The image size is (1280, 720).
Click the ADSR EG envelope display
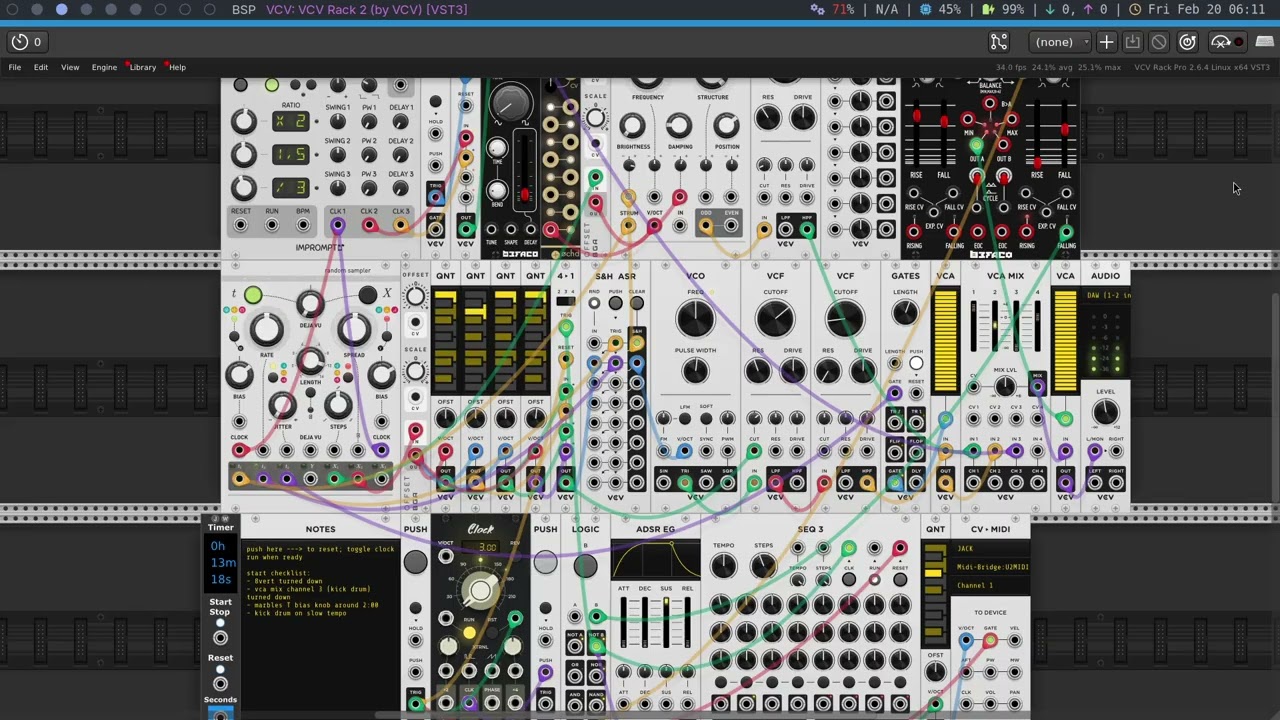(x=655, y=561)
